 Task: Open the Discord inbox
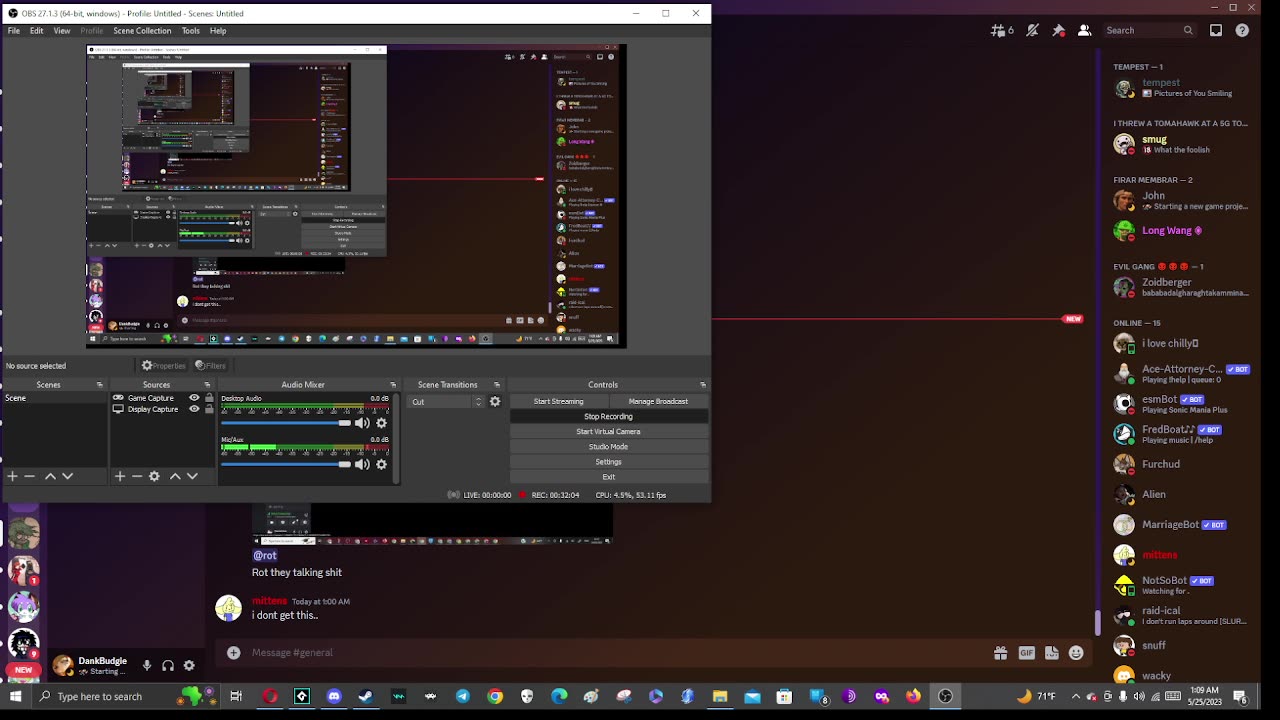(1216, 30)
